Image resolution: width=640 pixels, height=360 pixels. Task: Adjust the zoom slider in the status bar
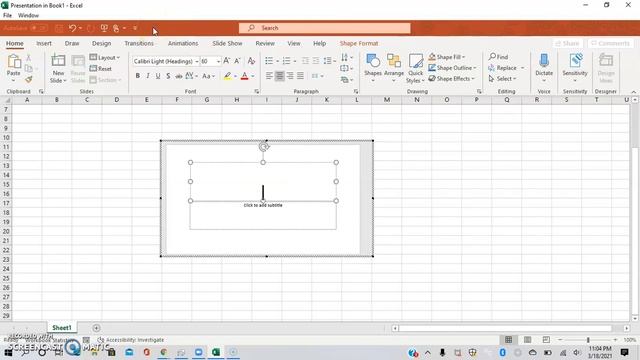(x=588, y=340)
